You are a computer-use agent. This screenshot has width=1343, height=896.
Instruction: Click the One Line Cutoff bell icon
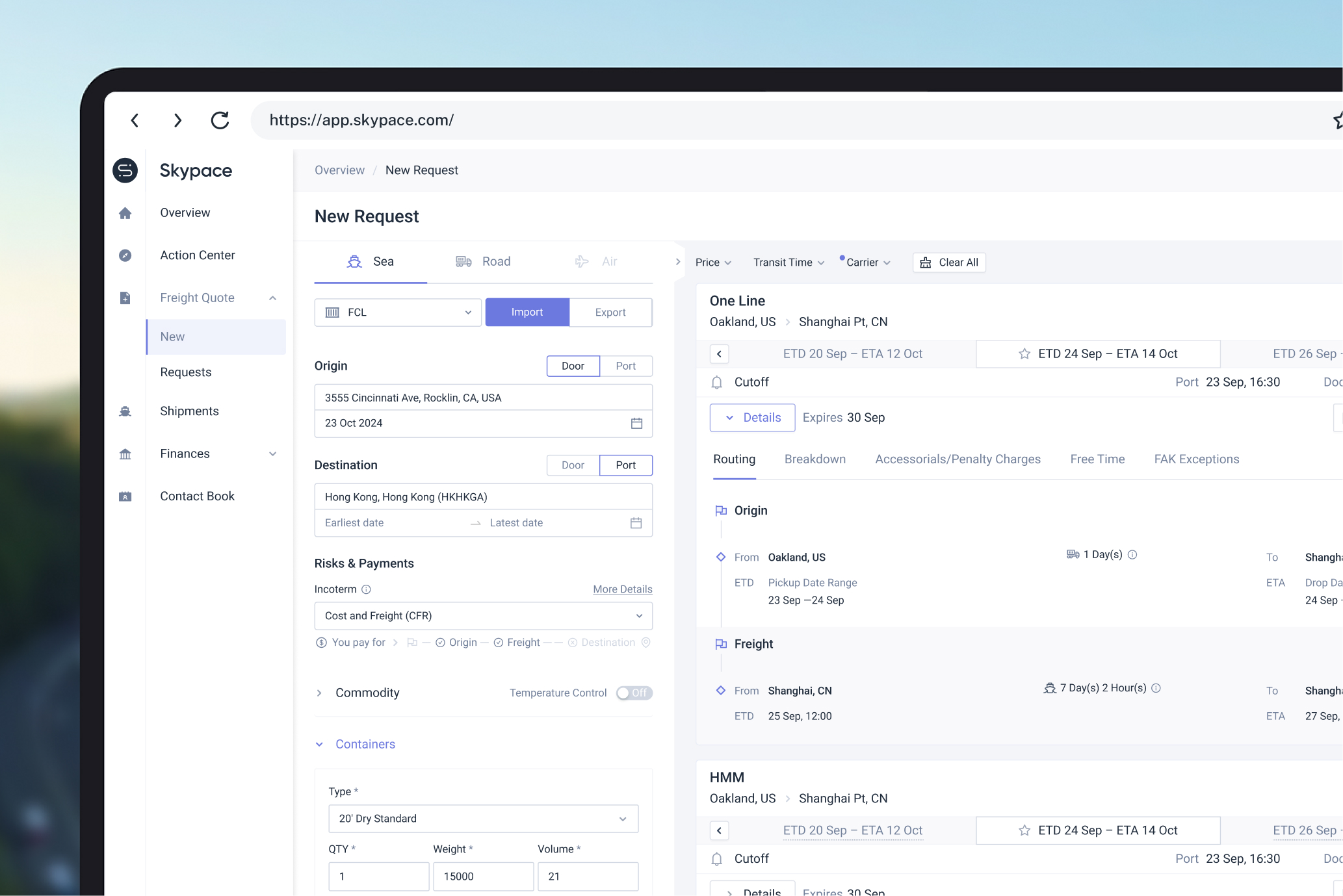(x=717, y=383)
